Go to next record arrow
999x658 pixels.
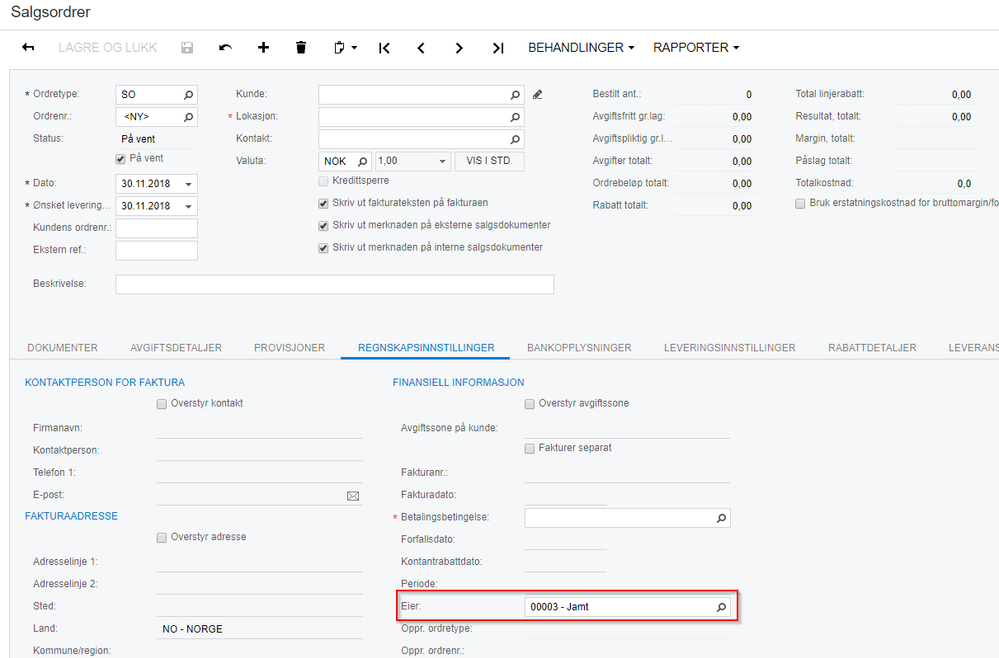click(x=459, y=48)
